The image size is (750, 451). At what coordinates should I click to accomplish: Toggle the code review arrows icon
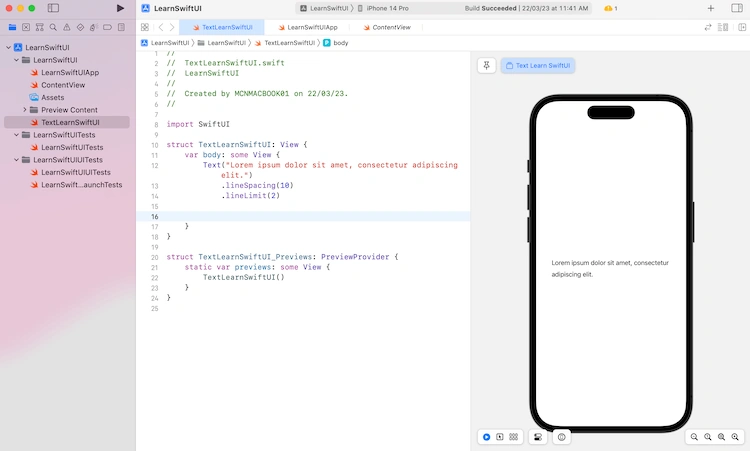click(708, 27)
